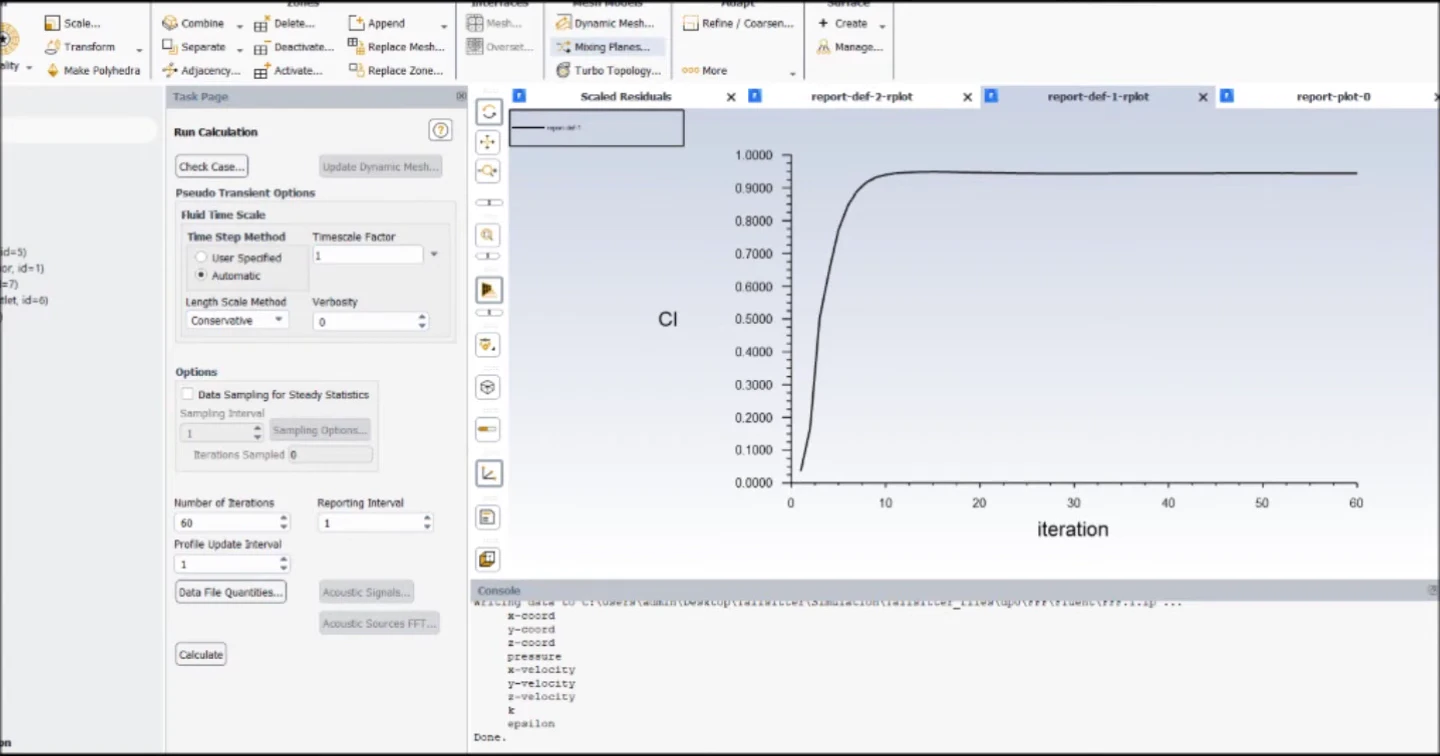Click the Number of Iterations stepper arrows
1440x756 pixels.
click(x=284, y=523)
